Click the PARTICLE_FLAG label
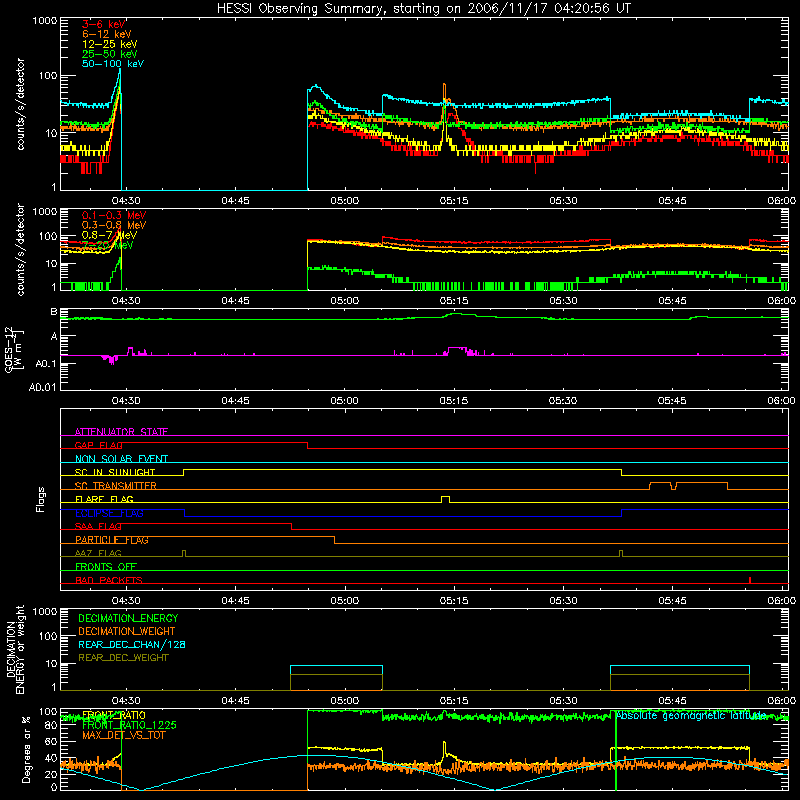 [112, 540]
